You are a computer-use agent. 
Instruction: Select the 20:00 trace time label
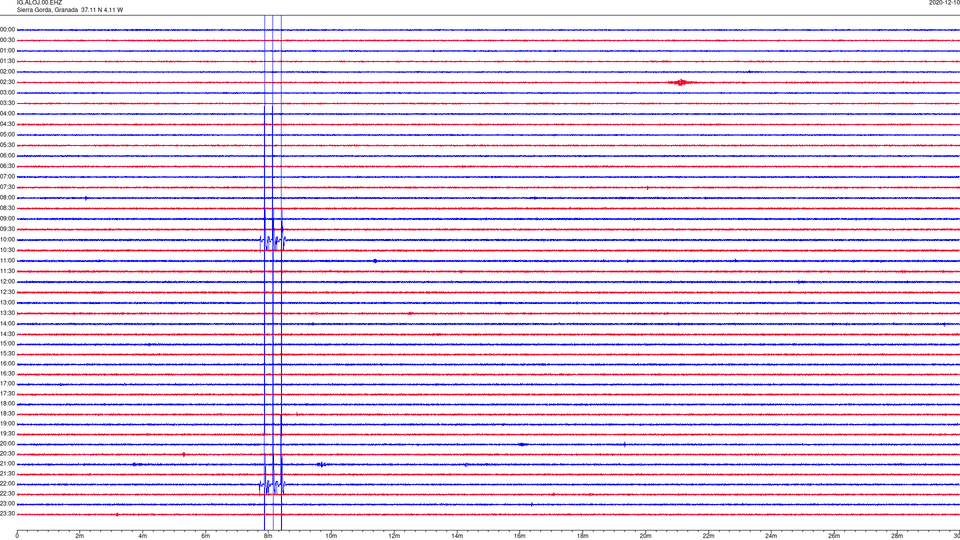(7, 444)
